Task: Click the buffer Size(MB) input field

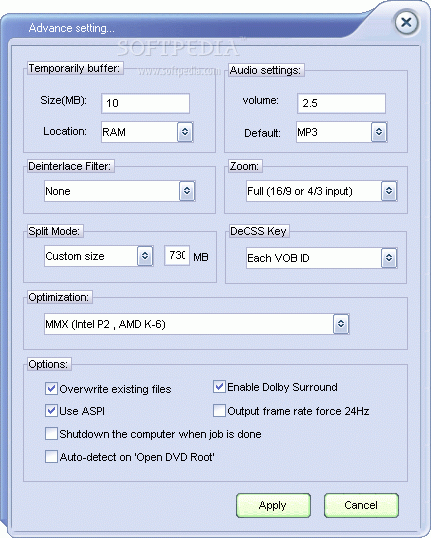Action: coord(145,103)
